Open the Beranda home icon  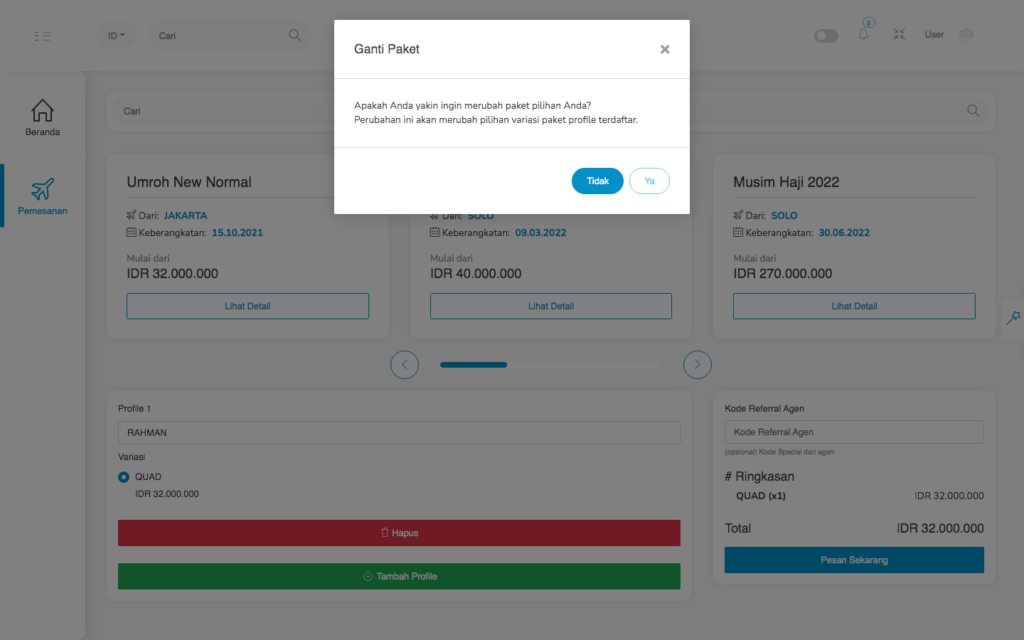(43, 111)
